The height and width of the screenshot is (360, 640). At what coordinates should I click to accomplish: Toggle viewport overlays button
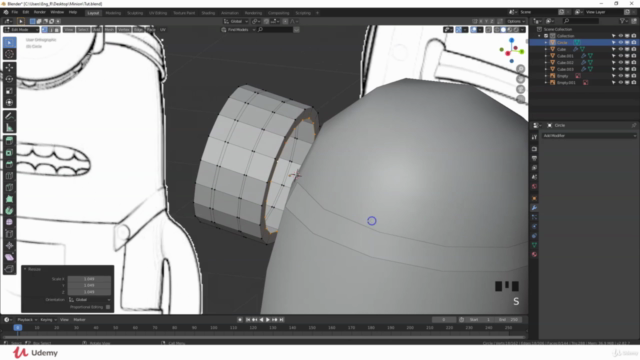pos(474,30)
